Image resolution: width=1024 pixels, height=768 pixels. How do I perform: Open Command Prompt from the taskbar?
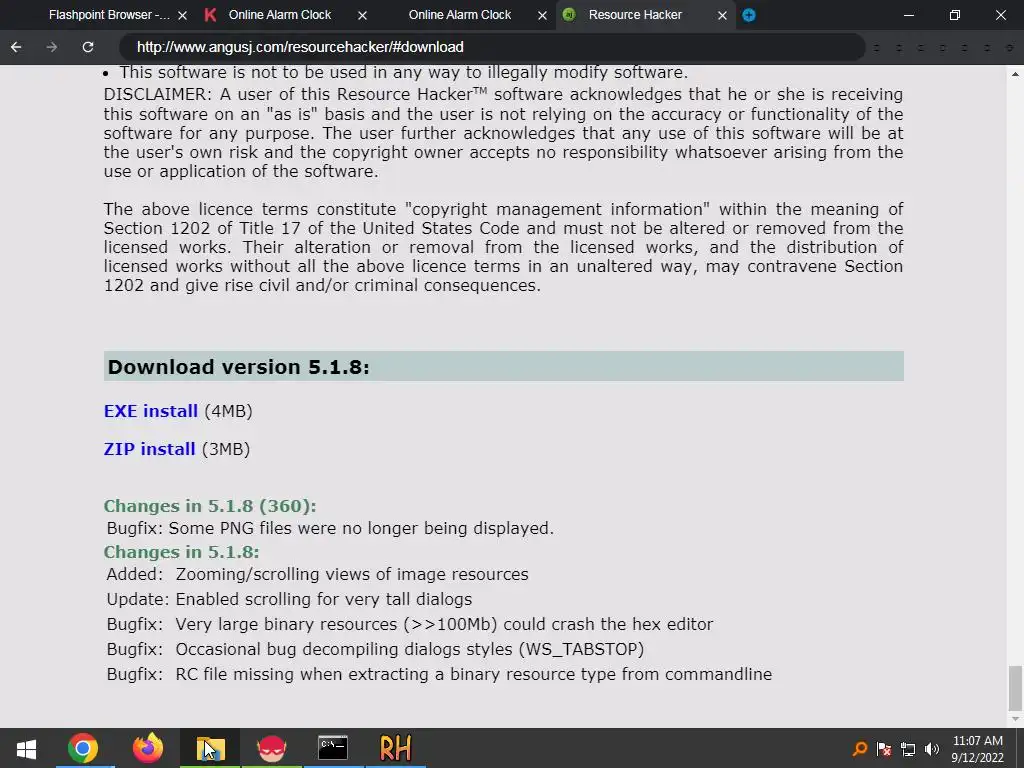(x=333, y=748)
